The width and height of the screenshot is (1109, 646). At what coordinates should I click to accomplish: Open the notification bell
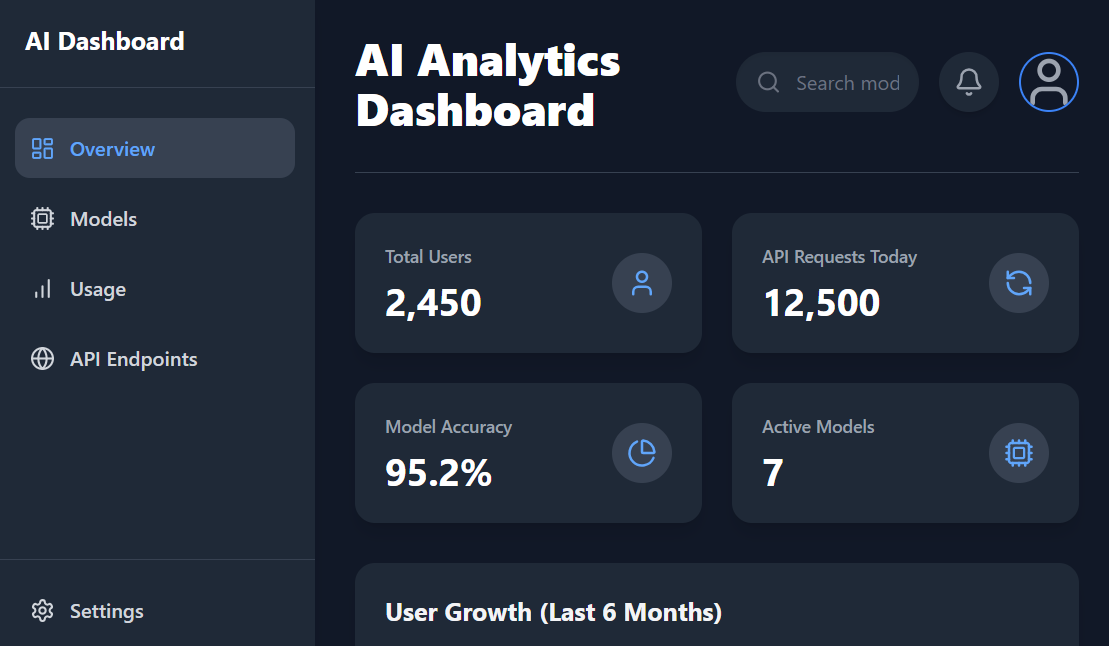pyautogui.click(x=968, y=82)
